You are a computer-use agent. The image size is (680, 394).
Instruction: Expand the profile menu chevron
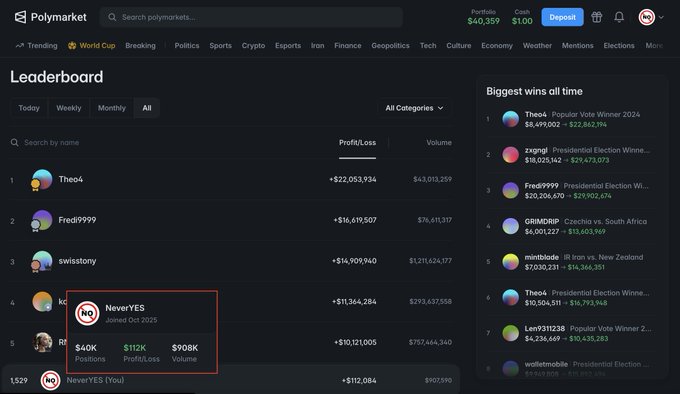click(661, 17)
